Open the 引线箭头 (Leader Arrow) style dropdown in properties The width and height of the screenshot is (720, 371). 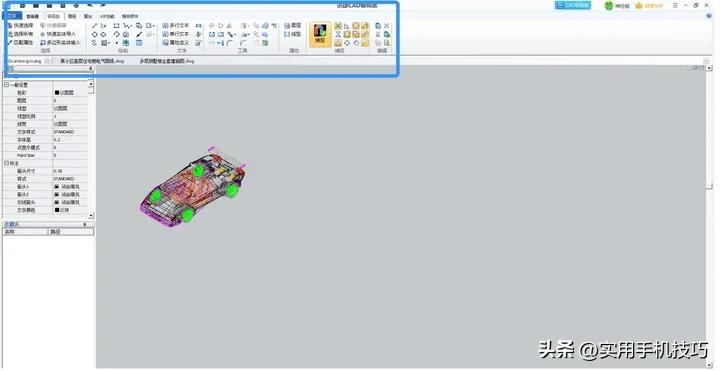point(70,202)
